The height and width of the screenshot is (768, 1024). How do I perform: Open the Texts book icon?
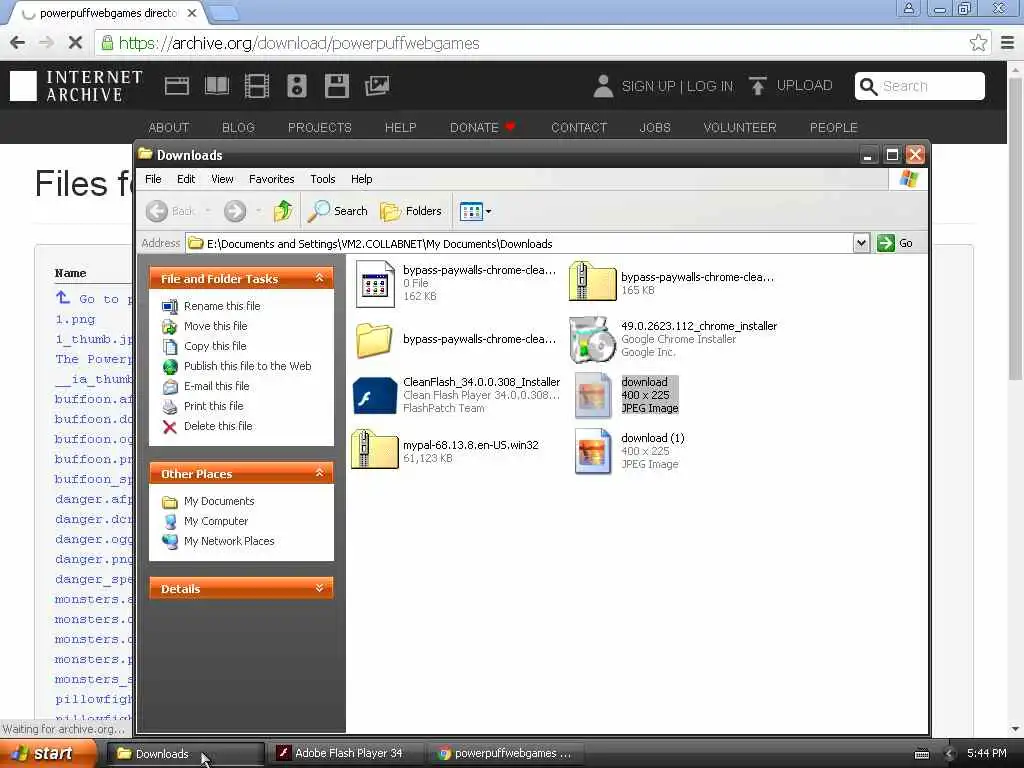[217, 86]
